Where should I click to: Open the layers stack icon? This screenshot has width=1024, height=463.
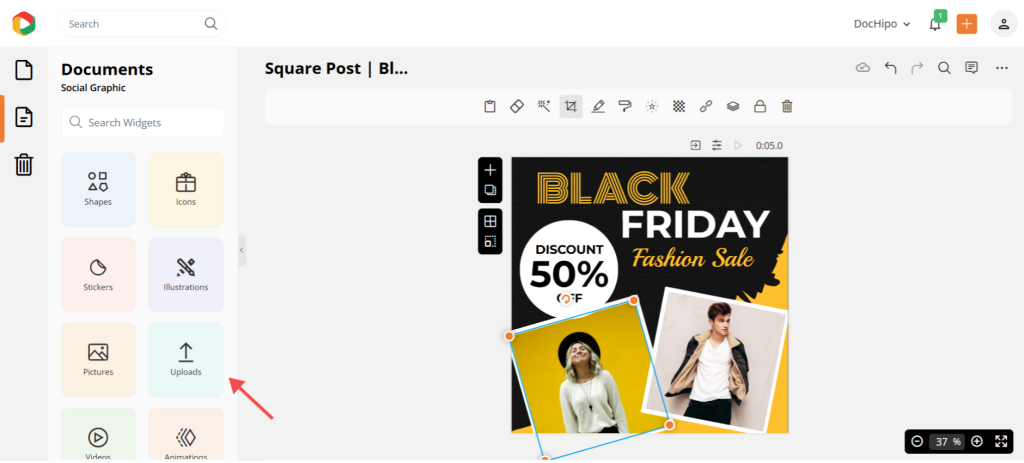coord(733,106)
